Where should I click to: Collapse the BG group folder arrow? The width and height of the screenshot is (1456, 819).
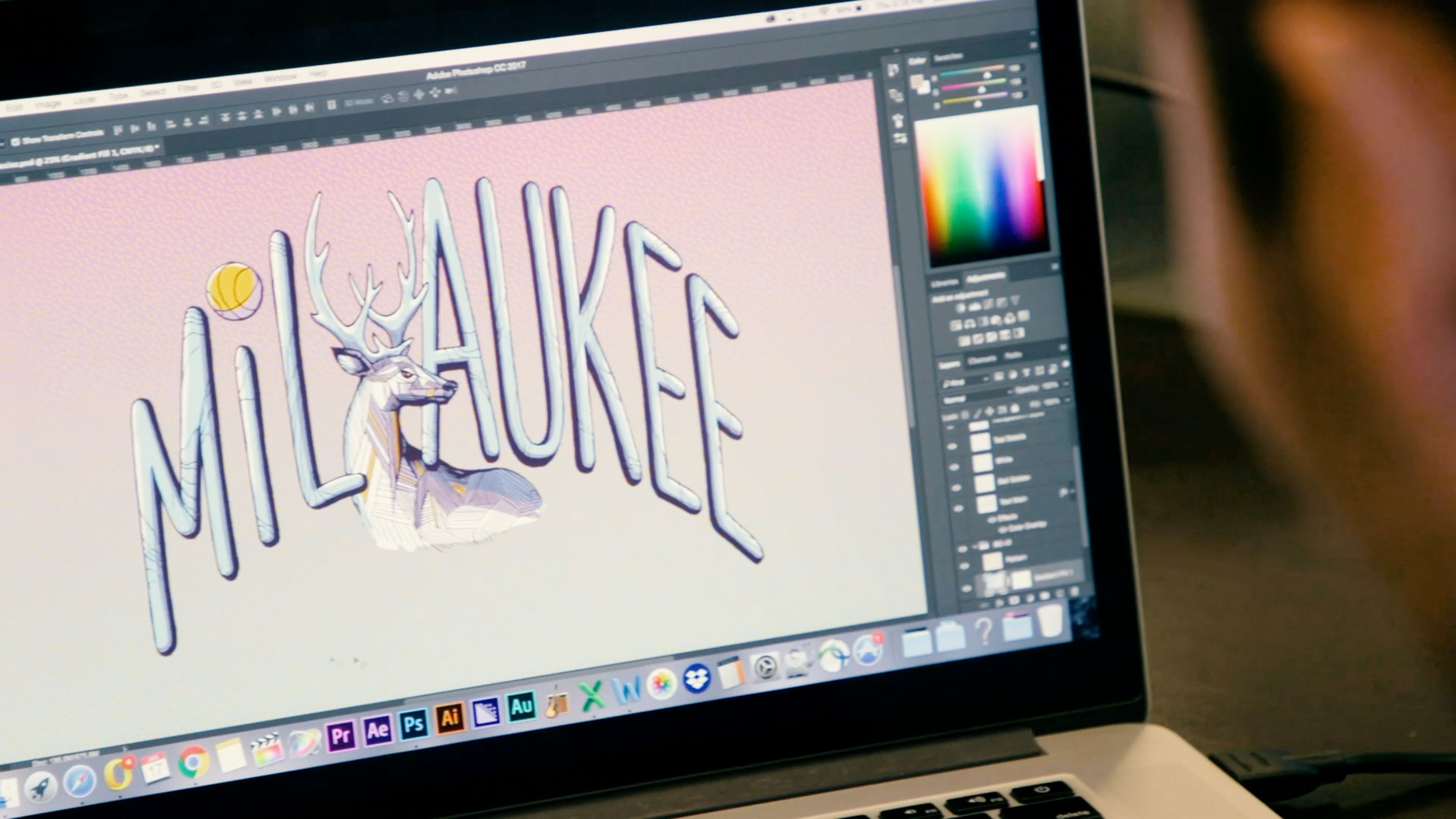tap(974, 547)
